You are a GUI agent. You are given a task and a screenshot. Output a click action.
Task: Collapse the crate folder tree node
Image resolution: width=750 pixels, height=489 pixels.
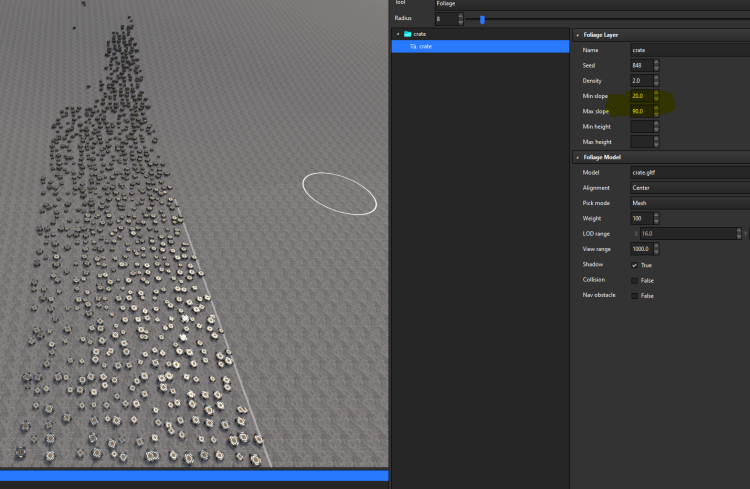click(x=397, y=34)
